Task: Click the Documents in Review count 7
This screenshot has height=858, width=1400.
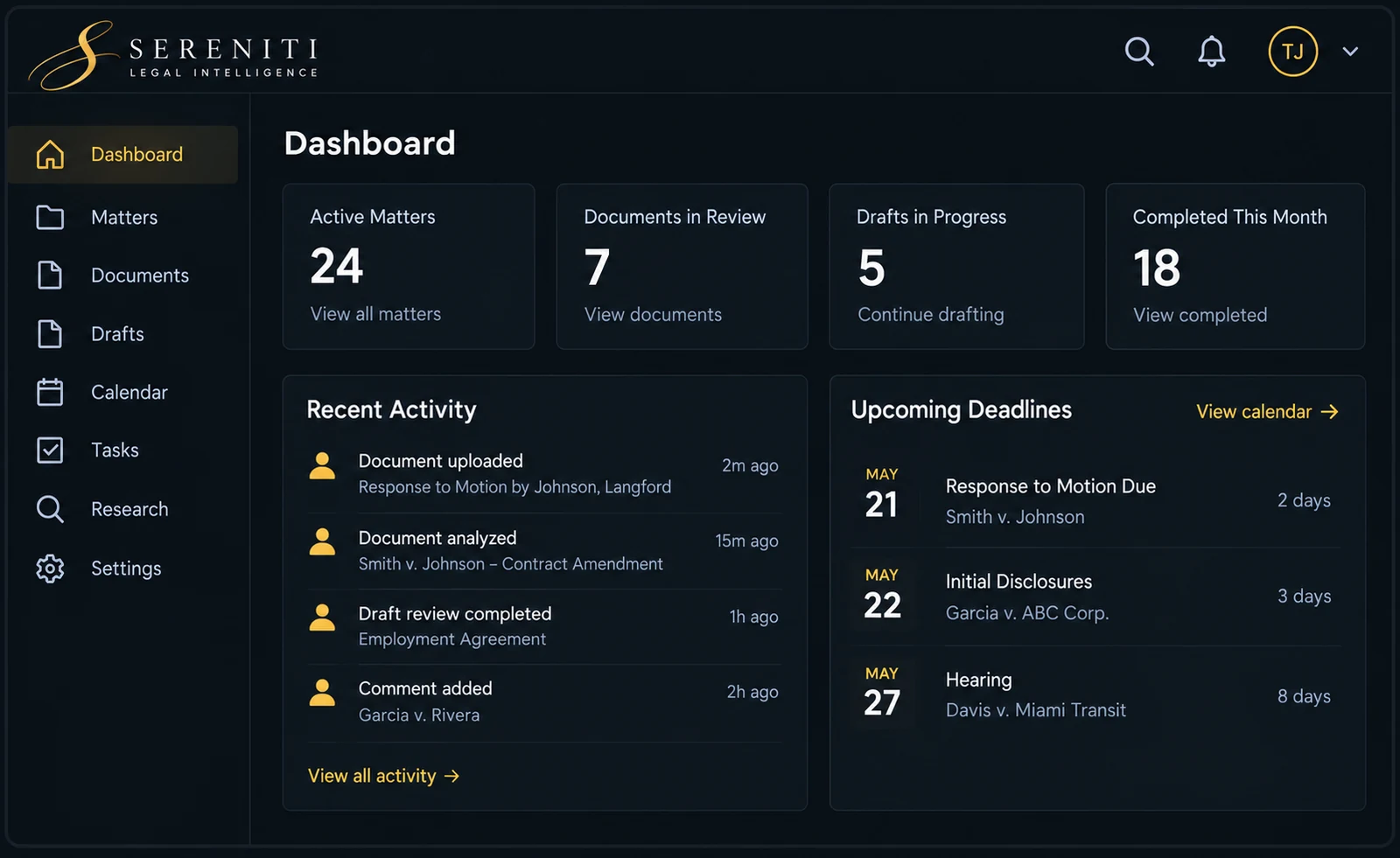Action: coord(597,268)
